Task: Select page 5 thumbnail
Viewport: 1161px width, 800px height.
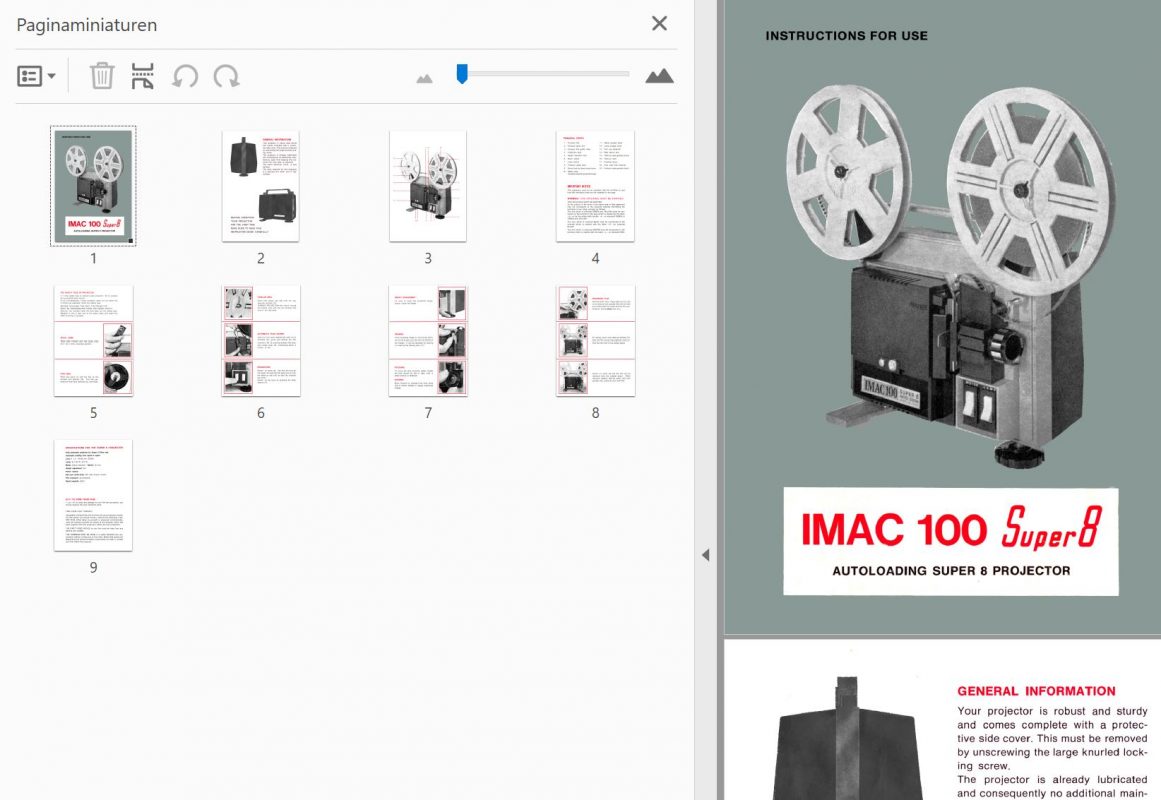Action: (93, 341)
